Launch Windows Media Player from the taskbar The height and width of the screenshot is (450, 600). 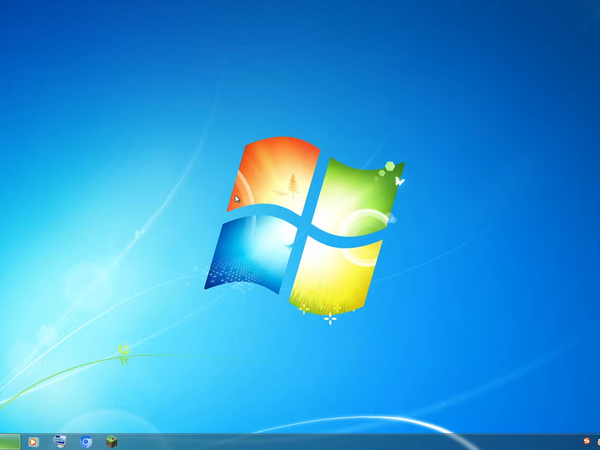tap(33, 442)
